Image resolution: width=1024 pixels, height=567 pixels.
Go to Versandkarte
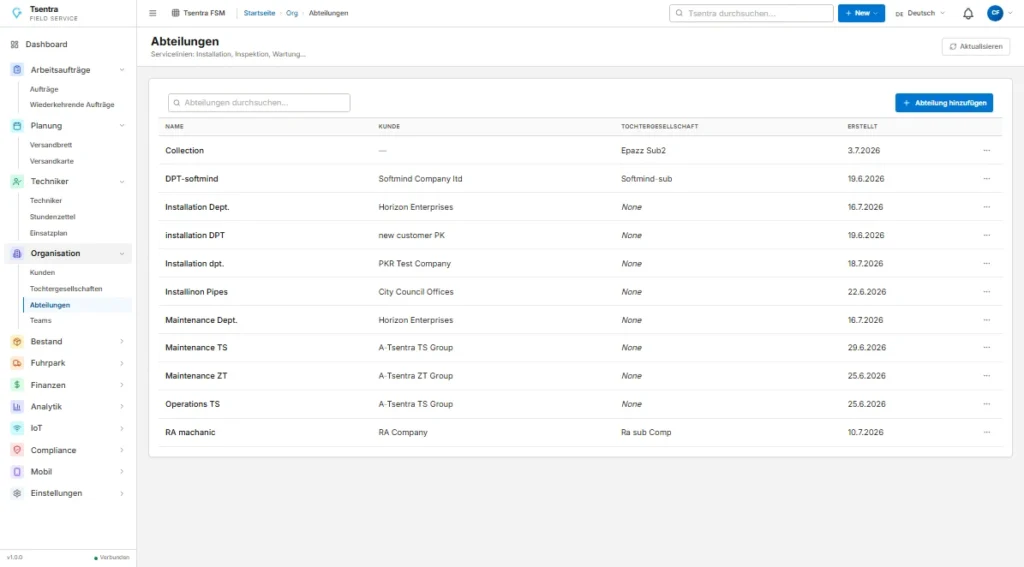52,161
